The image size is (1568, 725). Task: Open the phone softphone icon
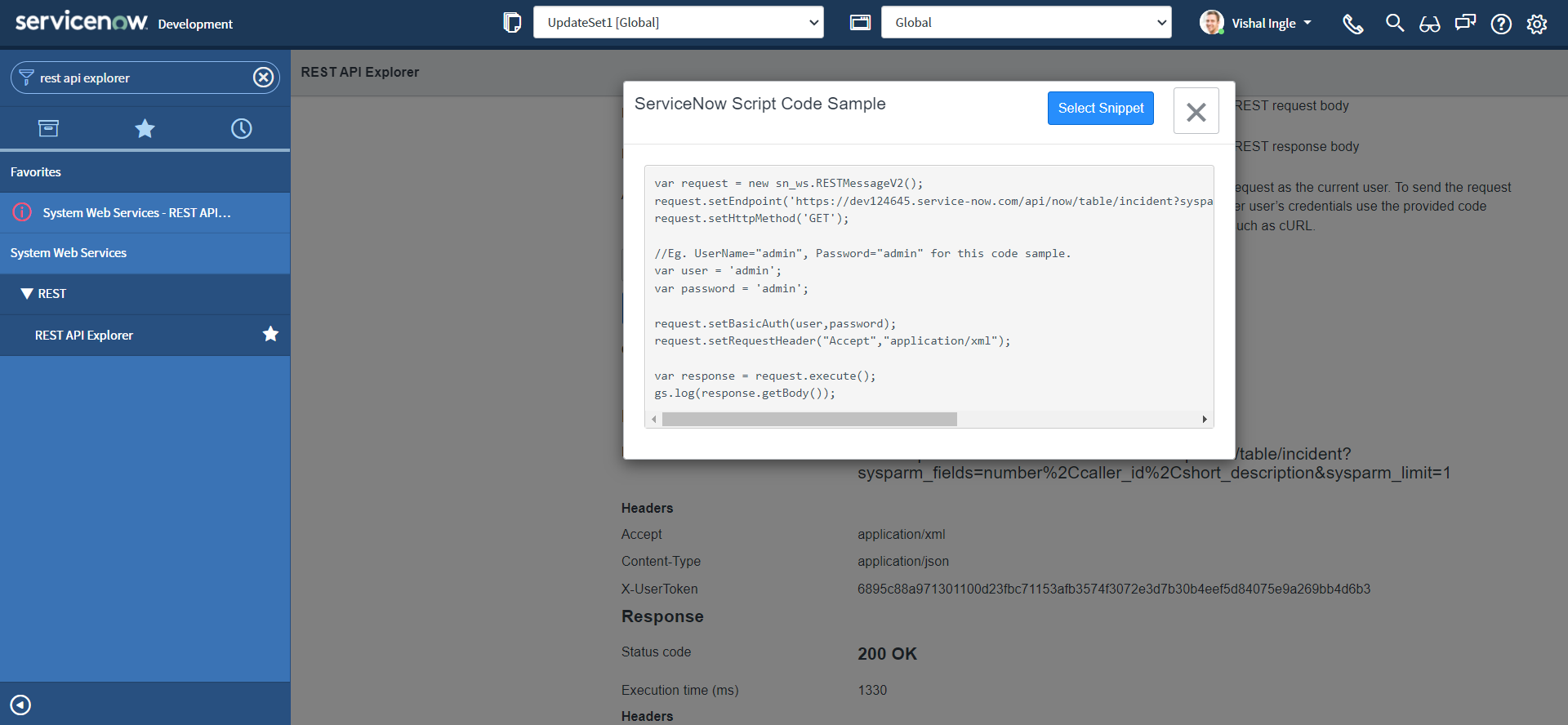[1353, 24]
